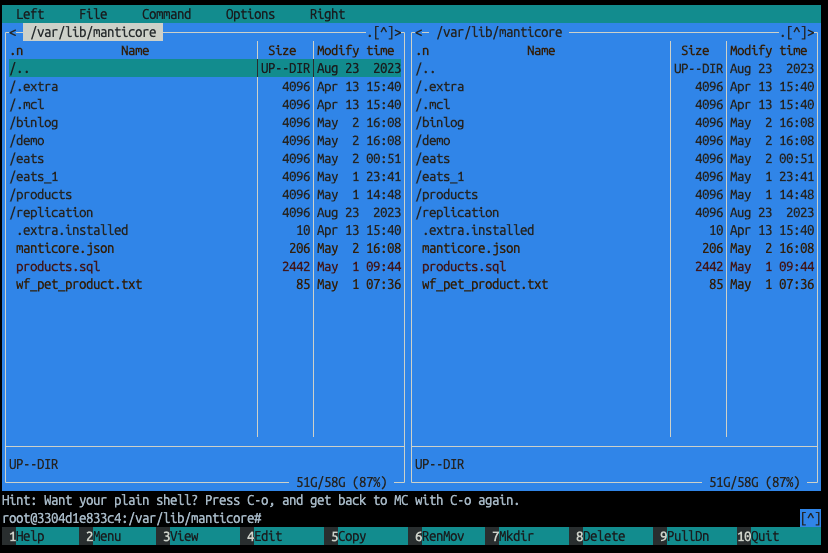828x553 pixels.
Task: Open the Options menu
Action: coord(250,14)
